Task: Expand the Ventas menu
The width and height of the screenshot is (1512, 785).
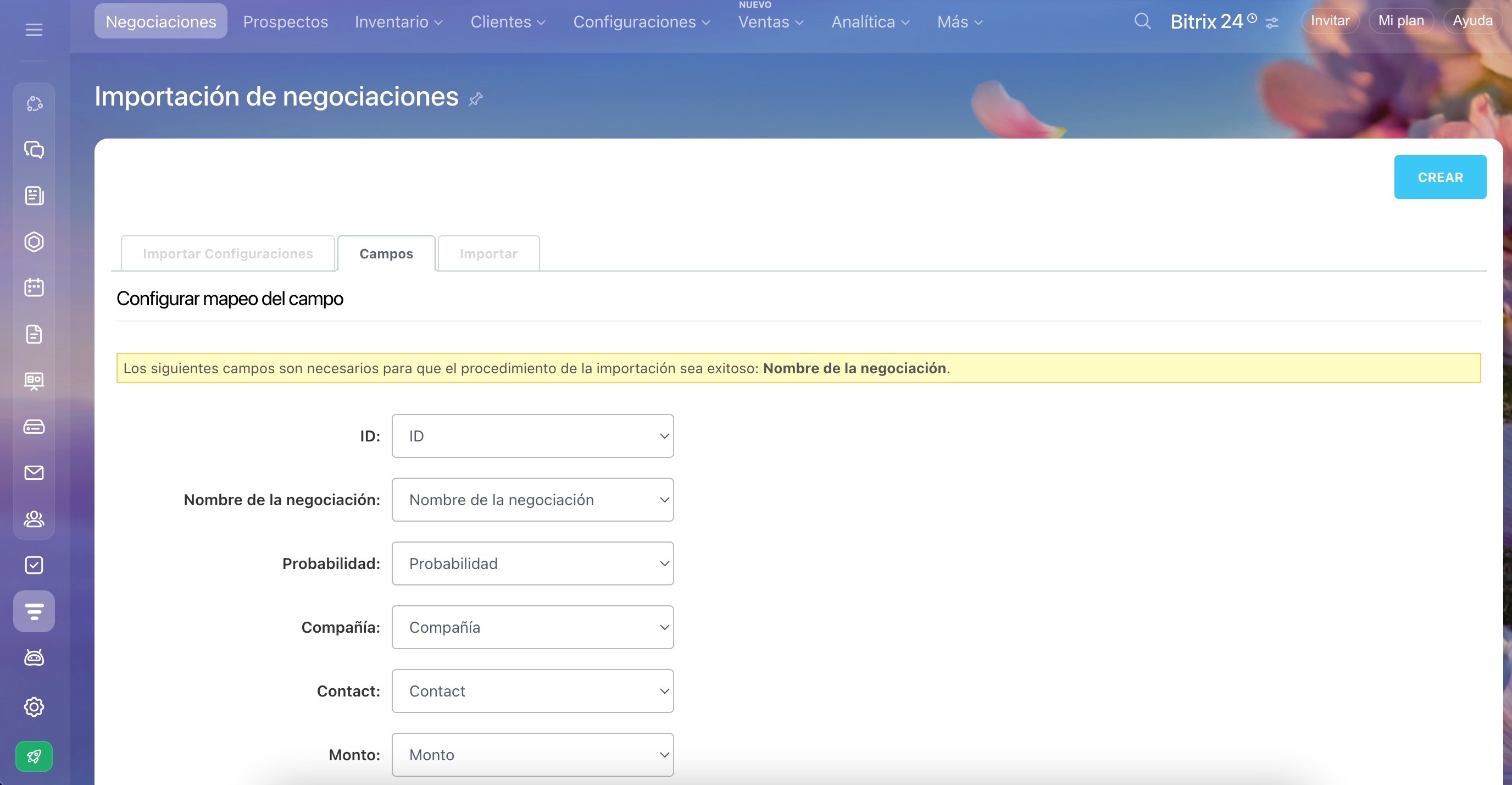Action: [771, 22]
